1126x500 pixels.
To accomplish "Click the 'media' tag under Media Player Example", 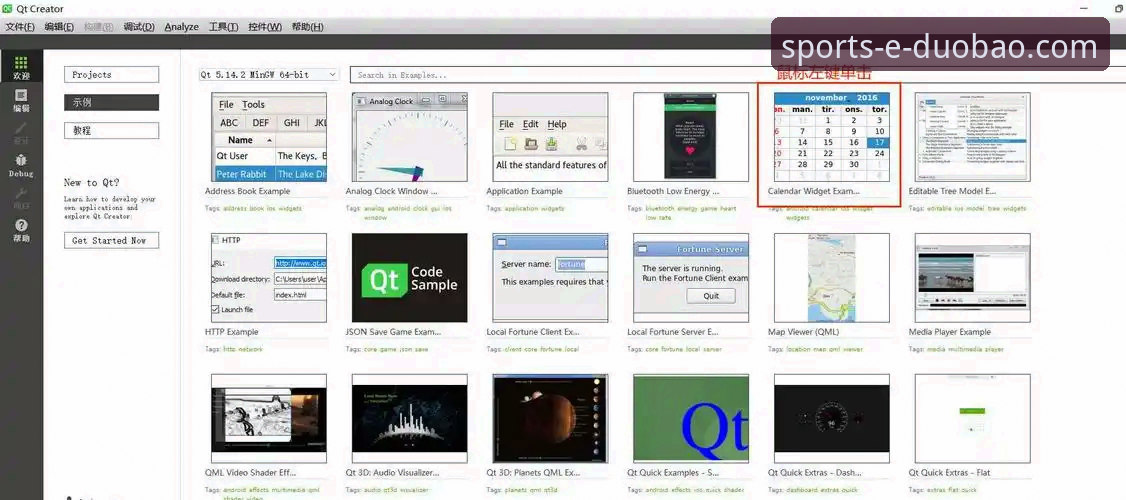I will pos(936,349).
